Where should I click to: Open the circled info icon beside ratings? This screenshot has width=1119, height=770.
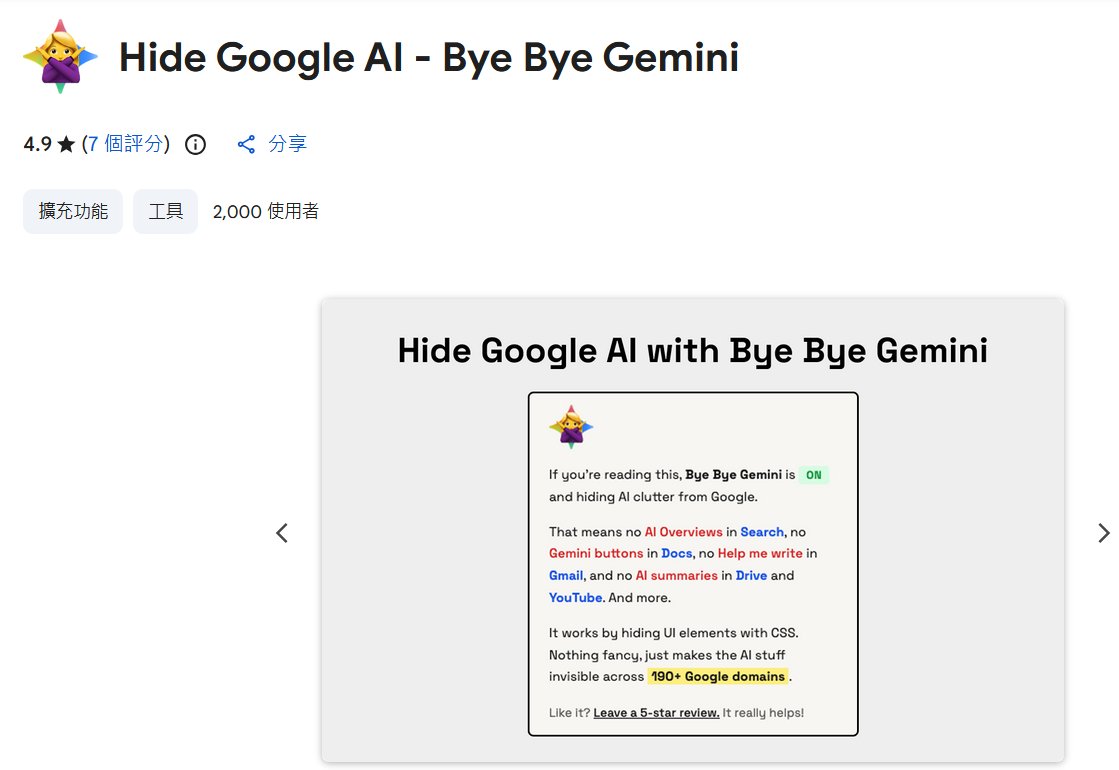pyautogui.click(x=196, y=145)
